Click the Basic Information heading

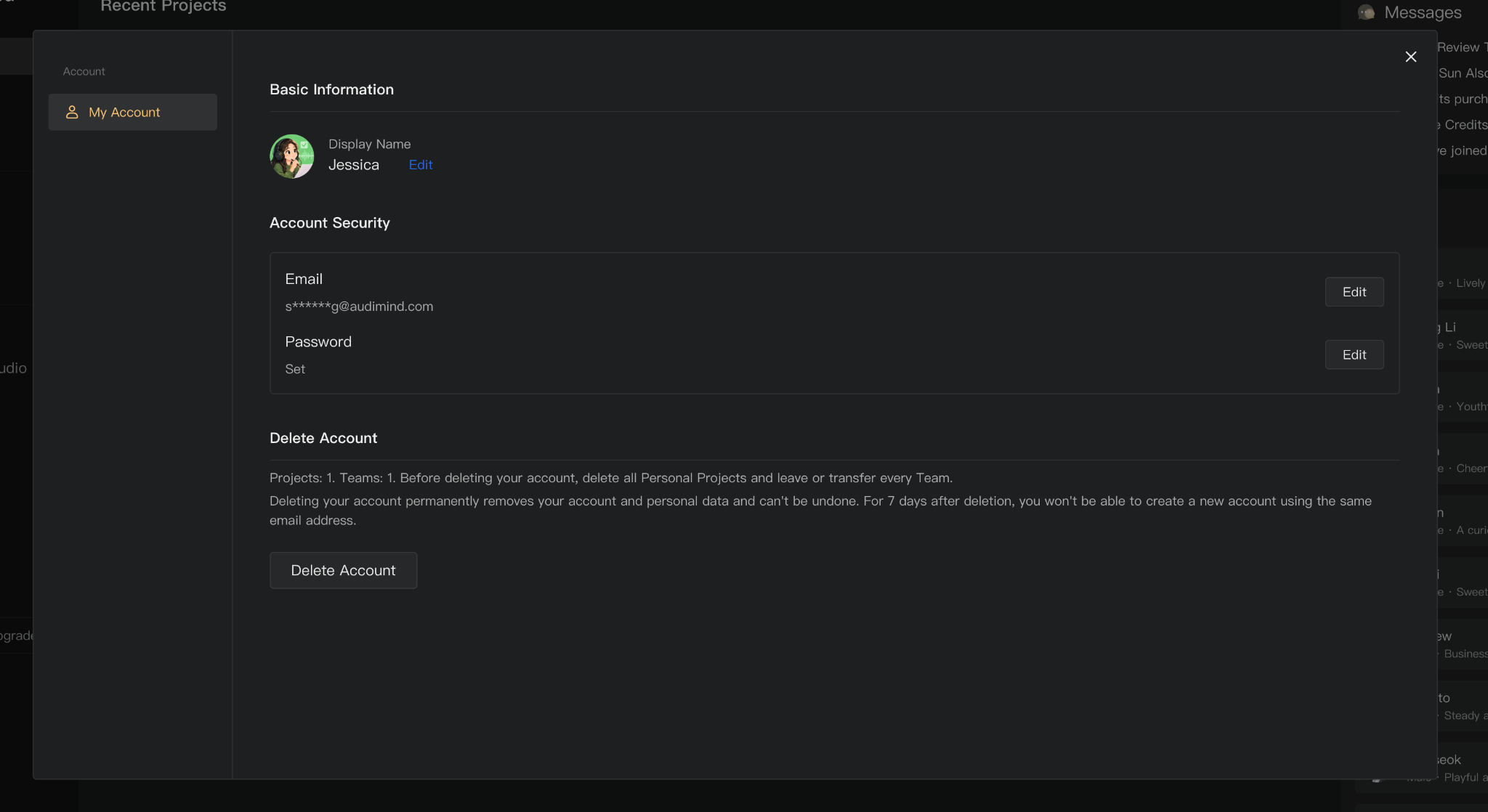coord(331,89)
